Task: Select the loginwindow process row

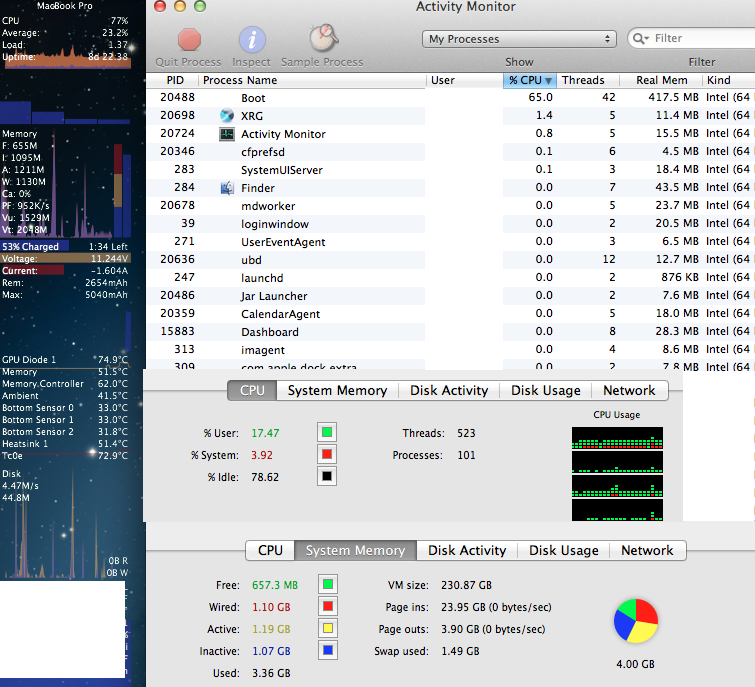Action: click(450, 224)
